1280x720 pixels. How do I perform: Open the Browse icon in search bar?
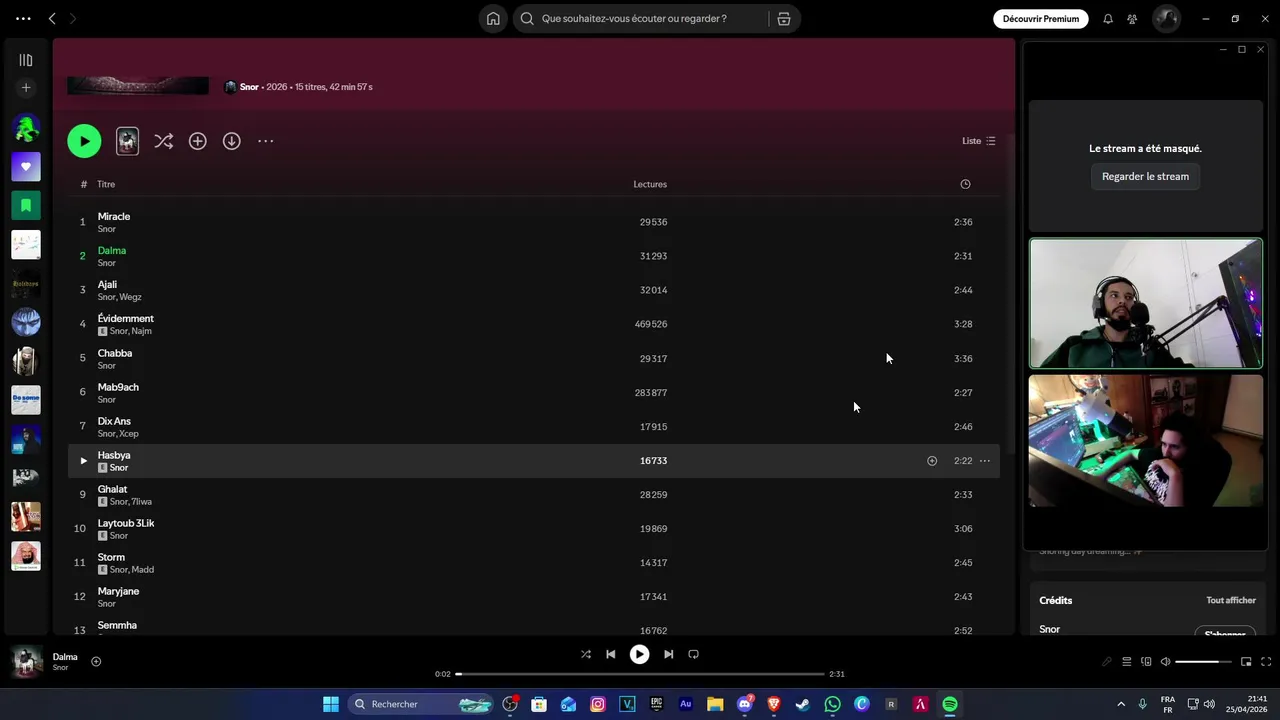click(x=784, y=19)
